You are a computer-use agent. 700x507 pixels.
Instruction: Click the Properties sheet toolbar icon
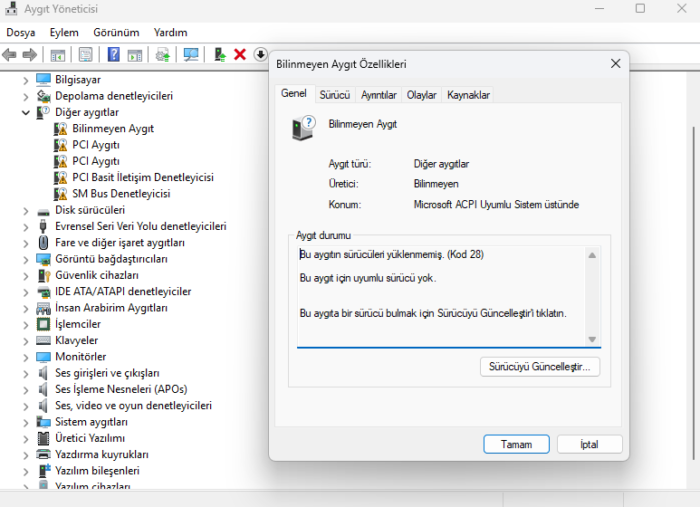85,55
